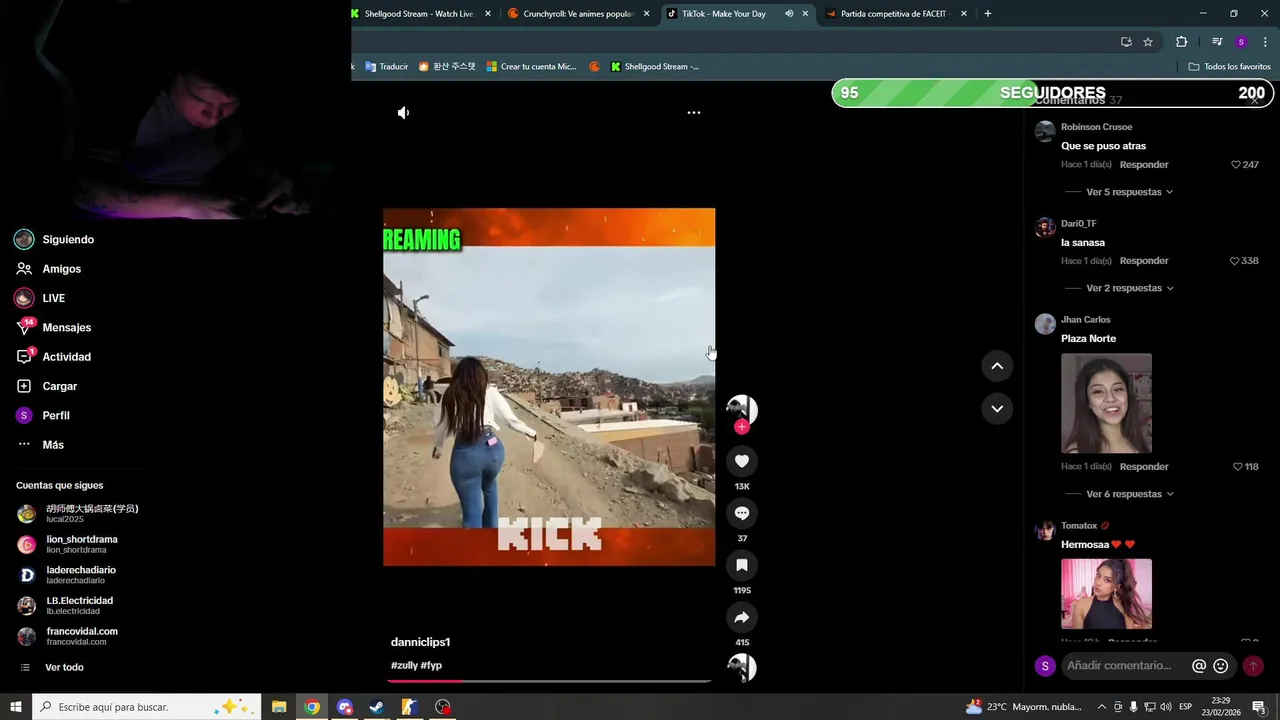Open new browser tab plus

(988, 14)
